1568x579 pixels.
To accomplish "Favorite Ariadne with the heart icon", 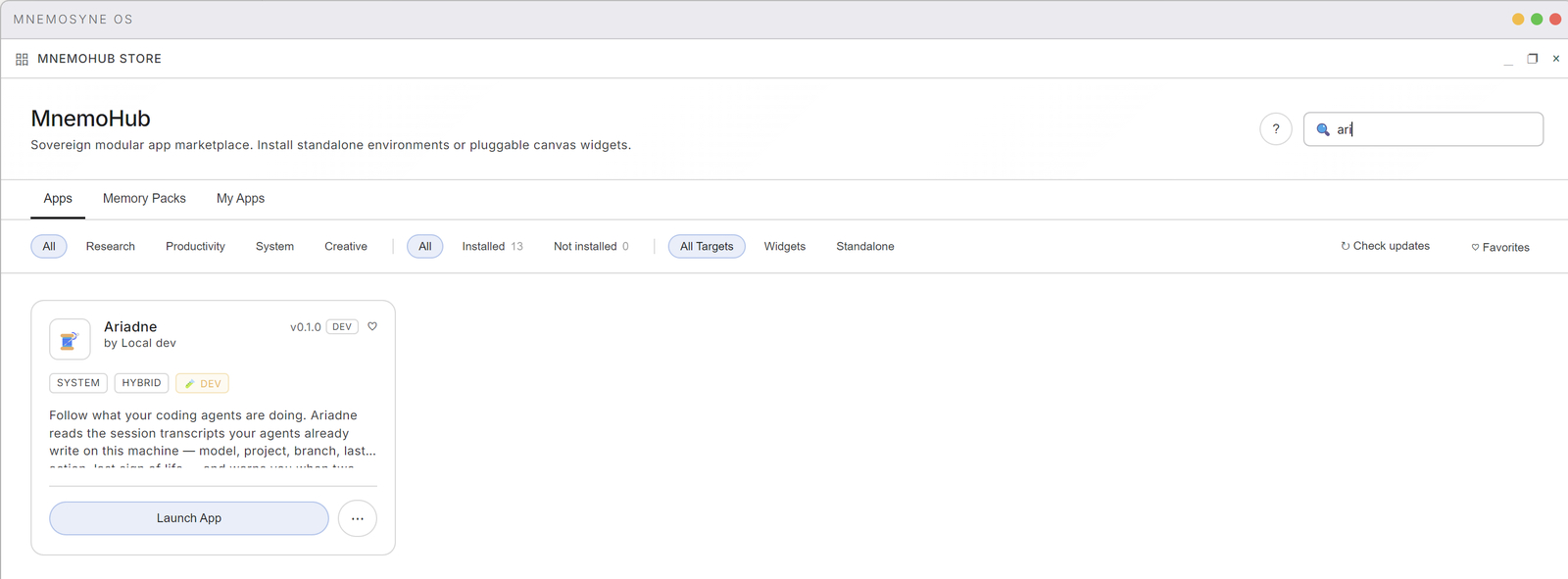I will 372,326.
